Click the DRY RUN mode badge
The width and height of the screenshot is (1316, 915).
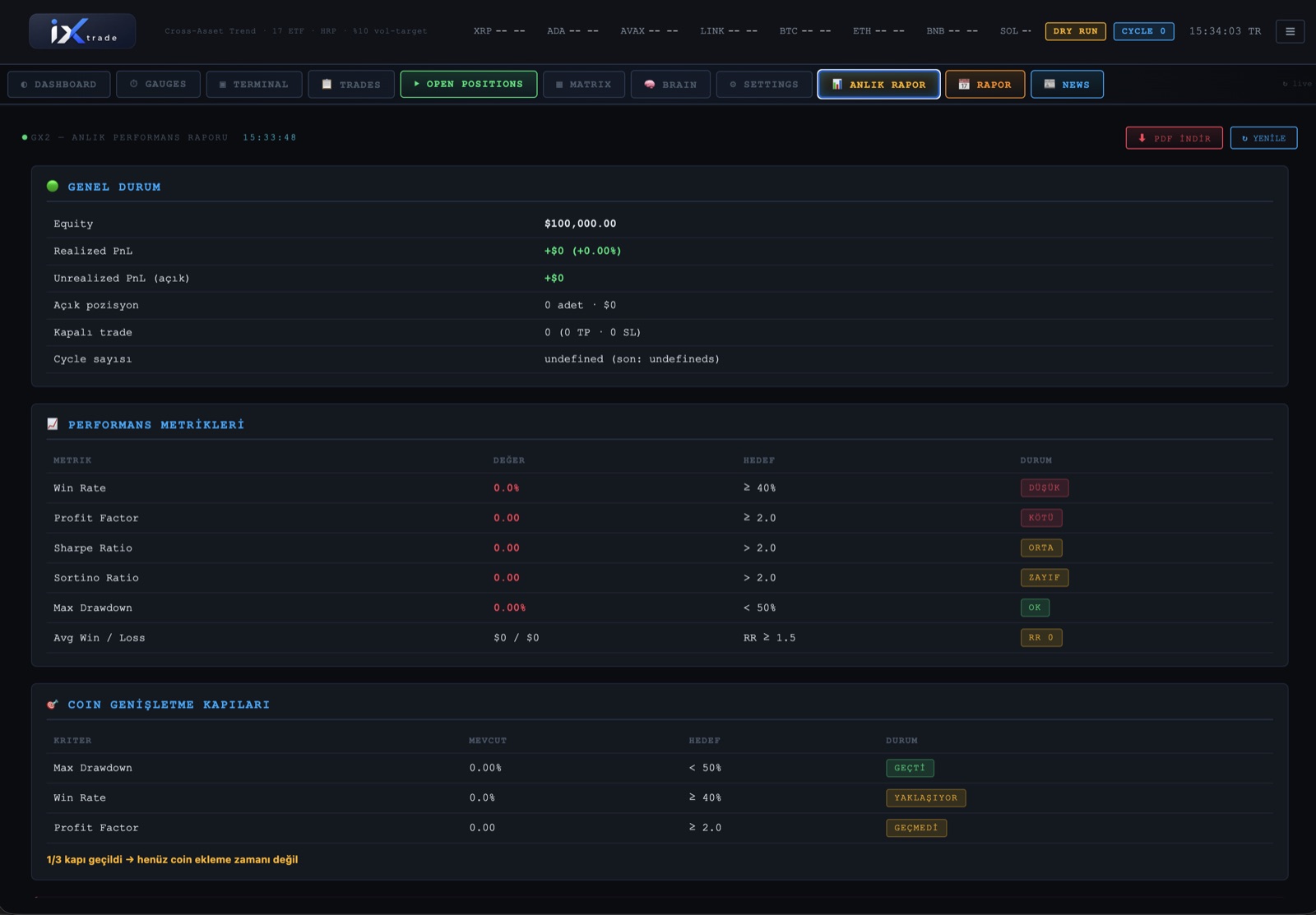1075,31
